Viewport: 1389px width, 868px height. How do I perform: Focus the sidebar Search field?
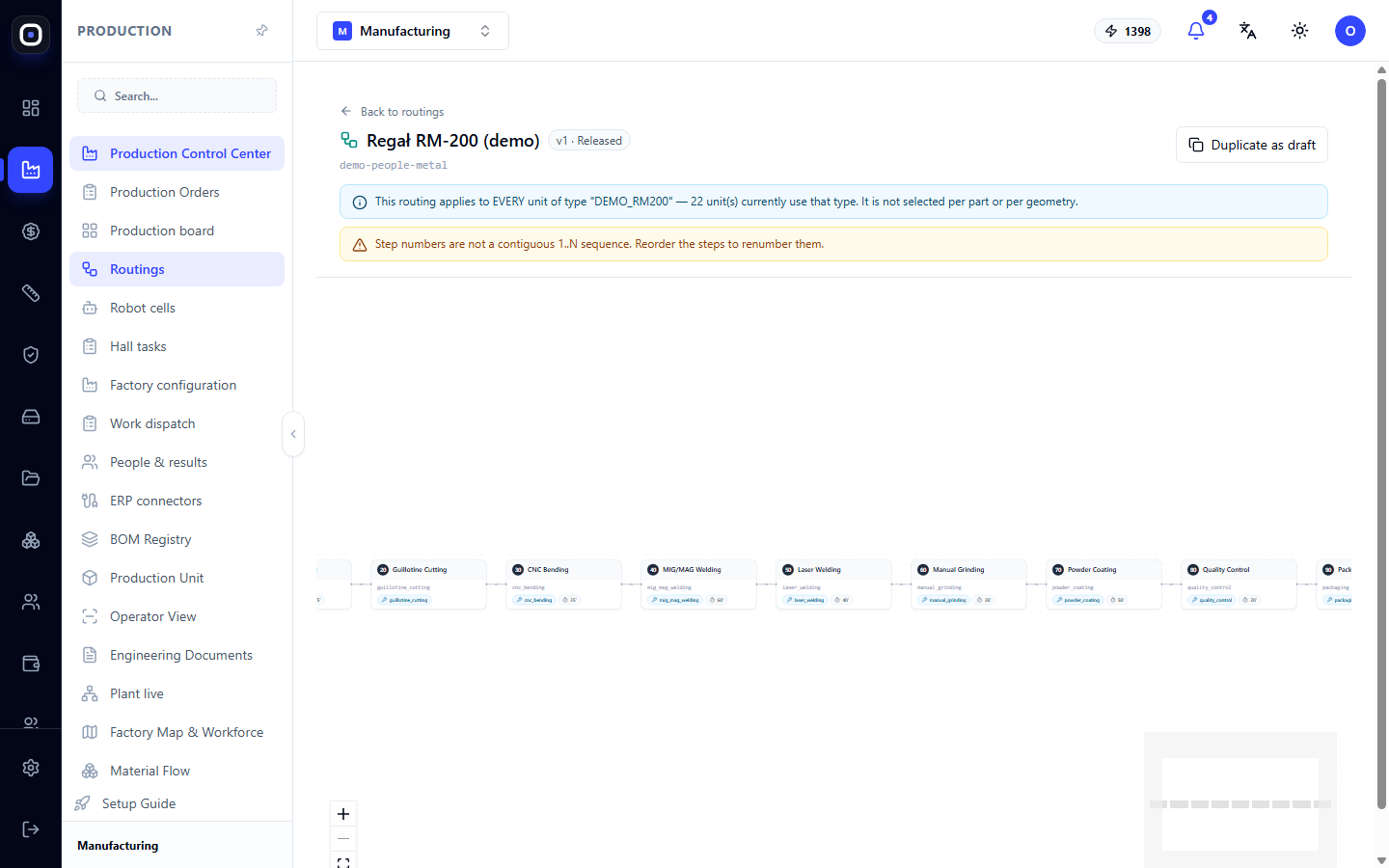[177, 95]
